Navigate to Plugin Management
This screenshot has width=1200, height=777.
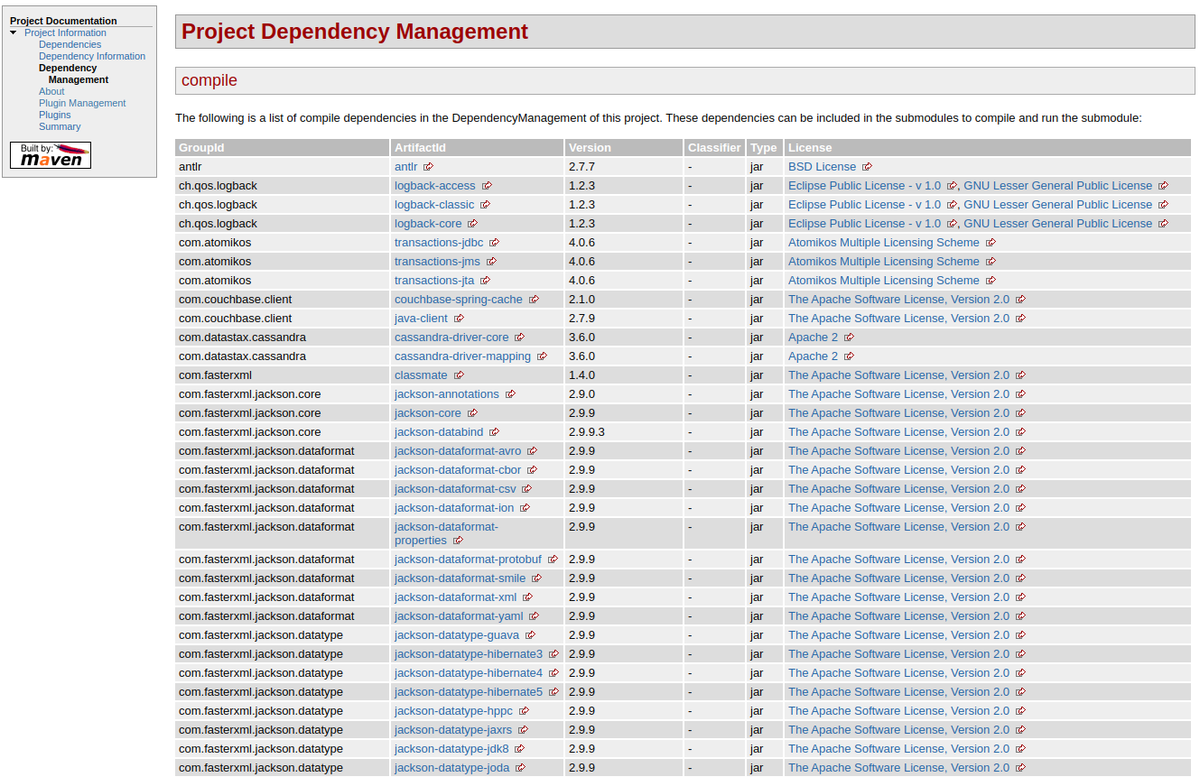[82, 103]
